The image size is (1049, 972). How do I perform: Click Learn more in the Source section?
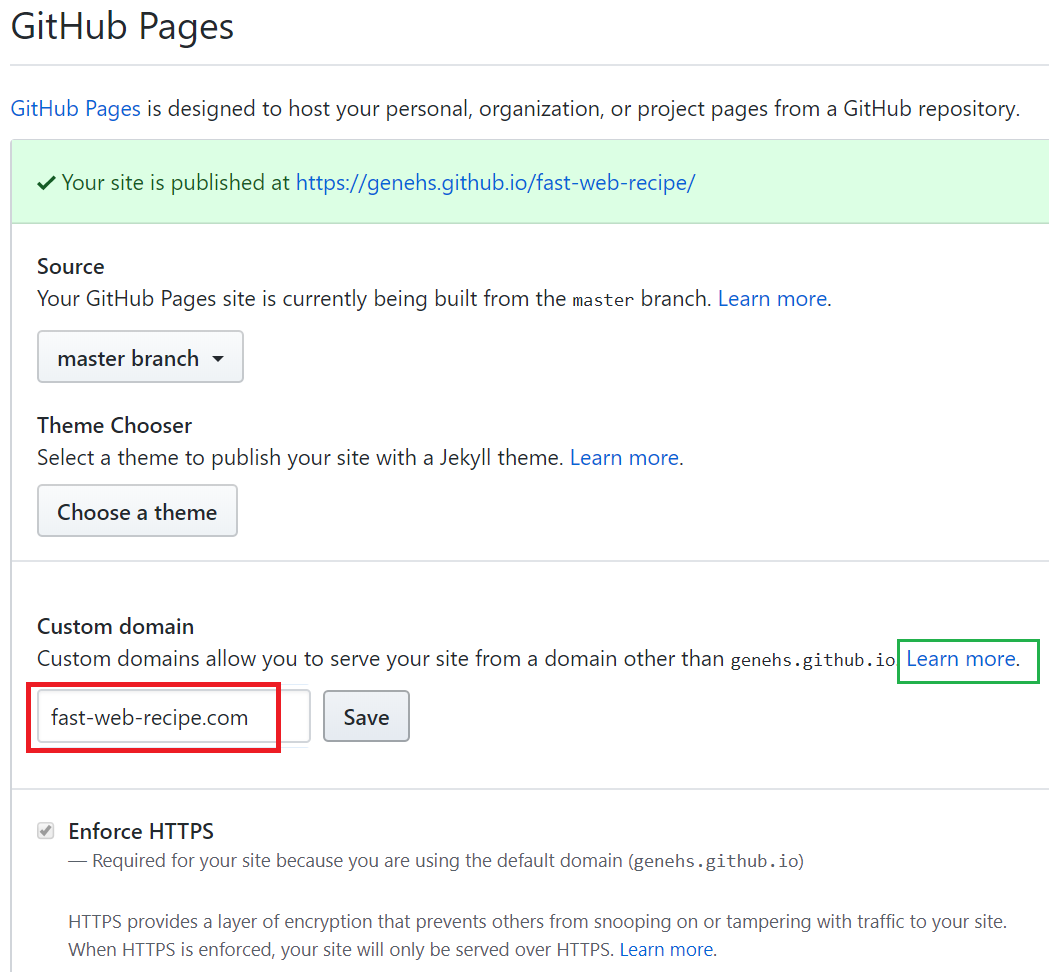coord(773,298)
